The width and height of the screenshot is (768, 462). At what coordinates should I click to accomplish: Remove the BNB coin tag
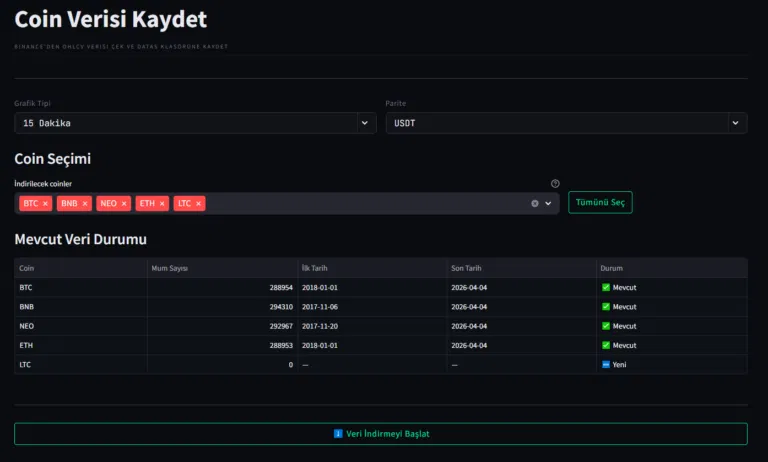tap(85, 203)
